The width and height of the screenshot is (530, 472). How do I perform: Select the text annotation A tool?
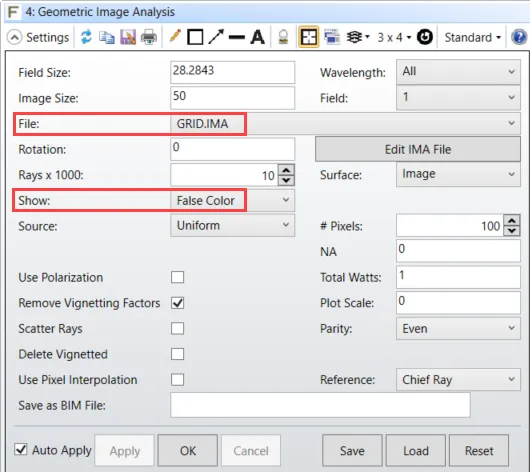[x=257, y=37]
